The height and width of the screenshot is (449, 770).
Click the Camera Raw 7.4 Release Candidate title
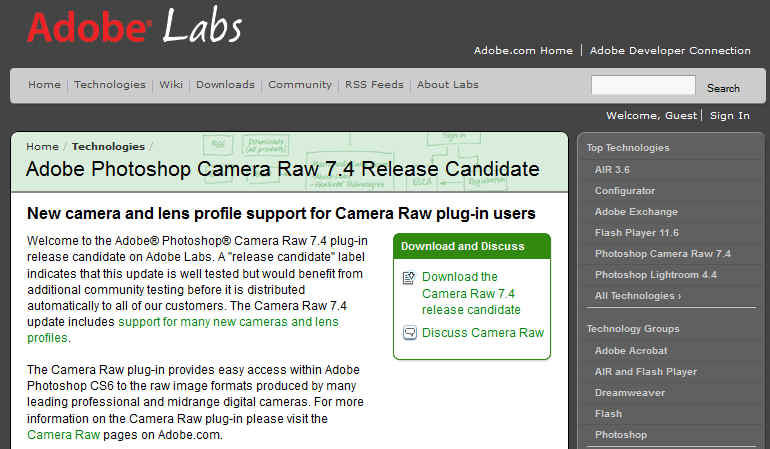point(282,169)
